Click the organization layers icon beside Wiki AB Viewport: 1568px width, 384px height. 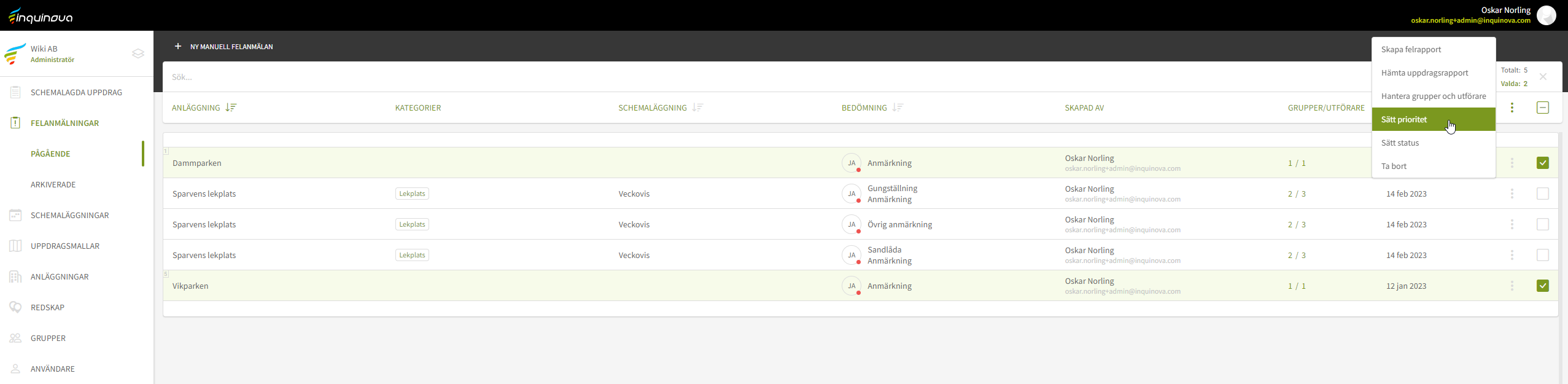pos(138,53)
